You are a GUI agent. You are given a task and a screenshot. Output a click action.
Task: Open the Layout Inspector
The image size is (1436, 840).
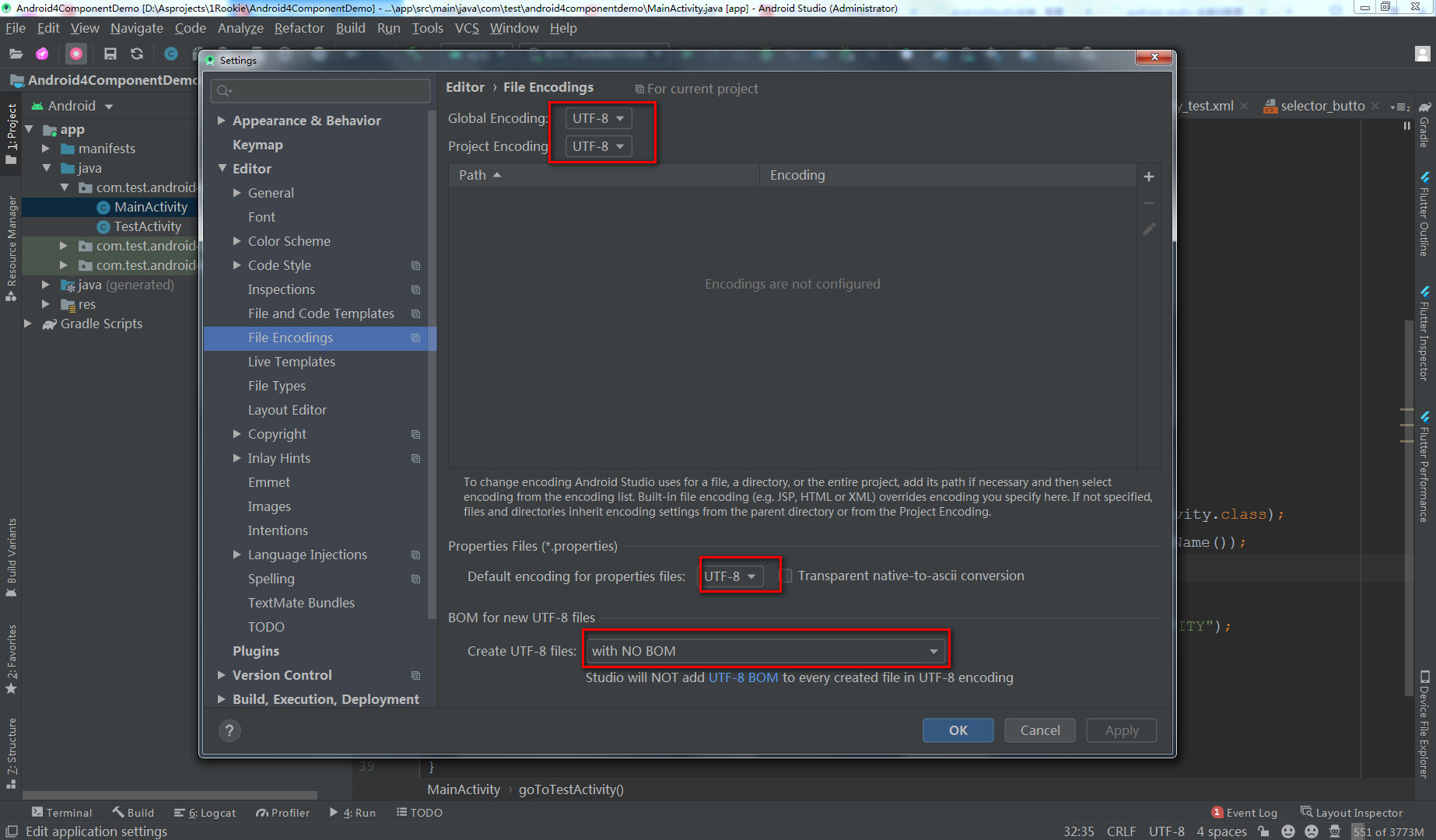pyautogui.click(x=1351, y=813)
